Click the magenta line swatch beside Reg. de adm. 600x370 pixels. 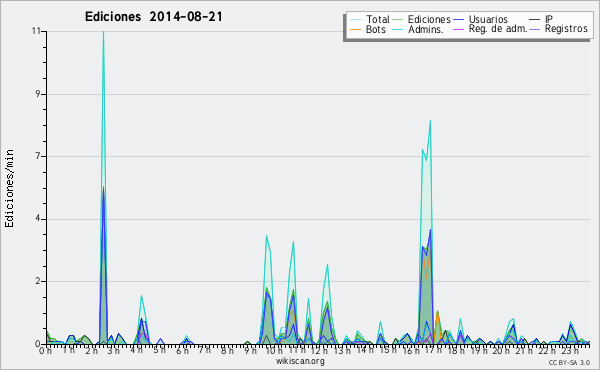point(458,29)
